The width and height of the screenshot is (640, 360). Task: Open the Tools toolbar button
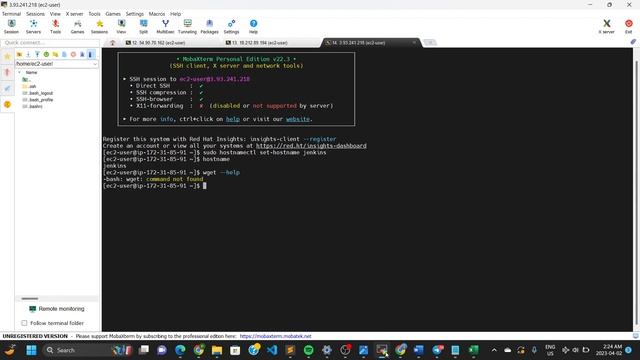click(x=56, y=27)
